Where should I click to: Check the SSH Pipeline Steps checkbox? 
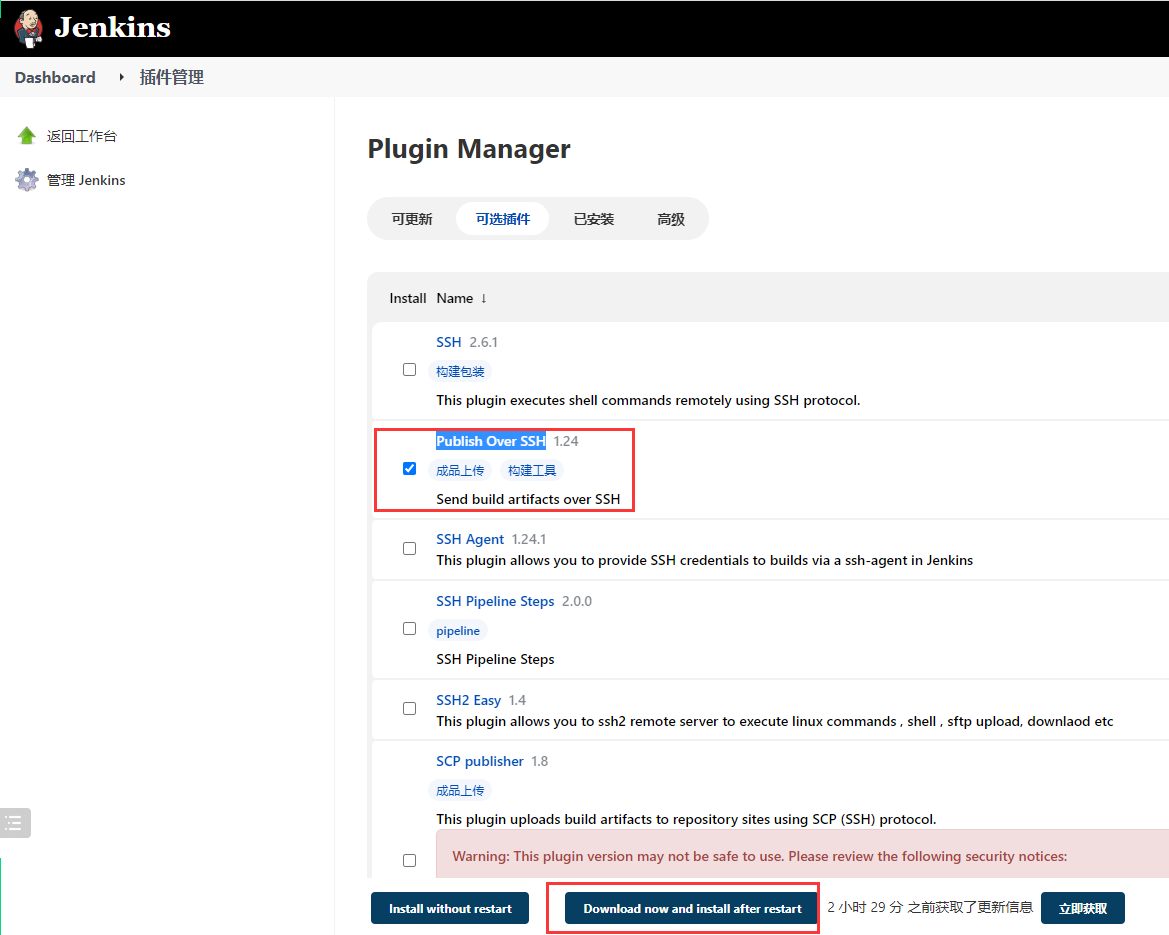point(409,629)
